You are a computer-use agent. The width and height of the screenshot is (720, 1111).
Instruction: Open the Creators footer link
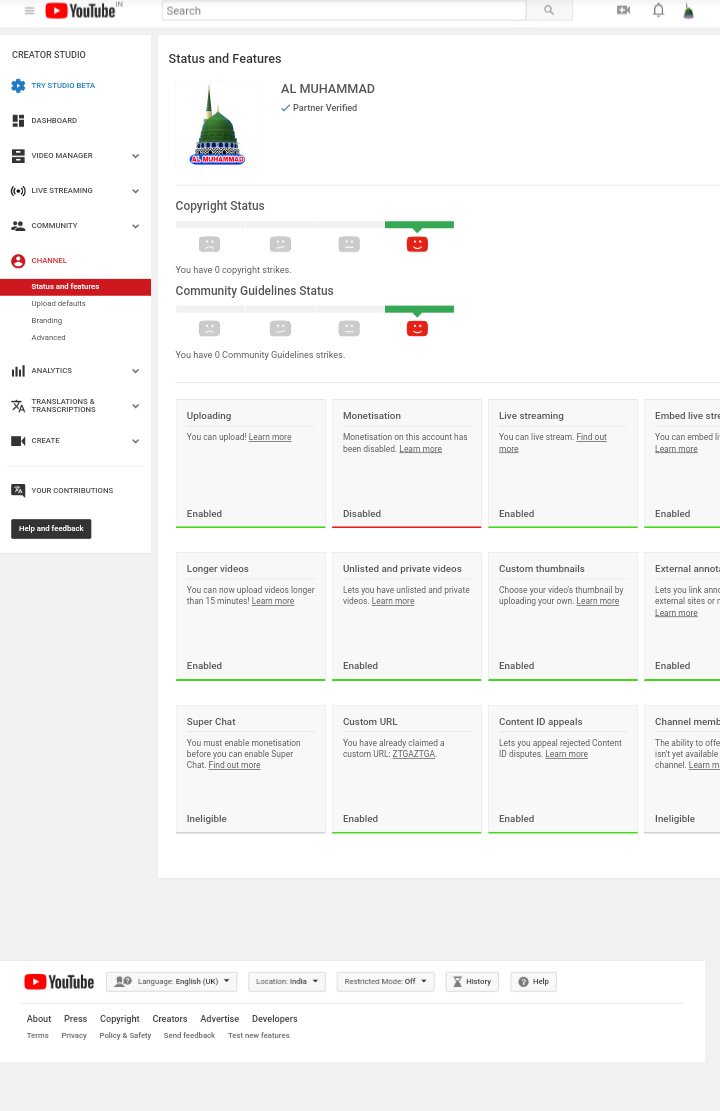[170, 1019]
